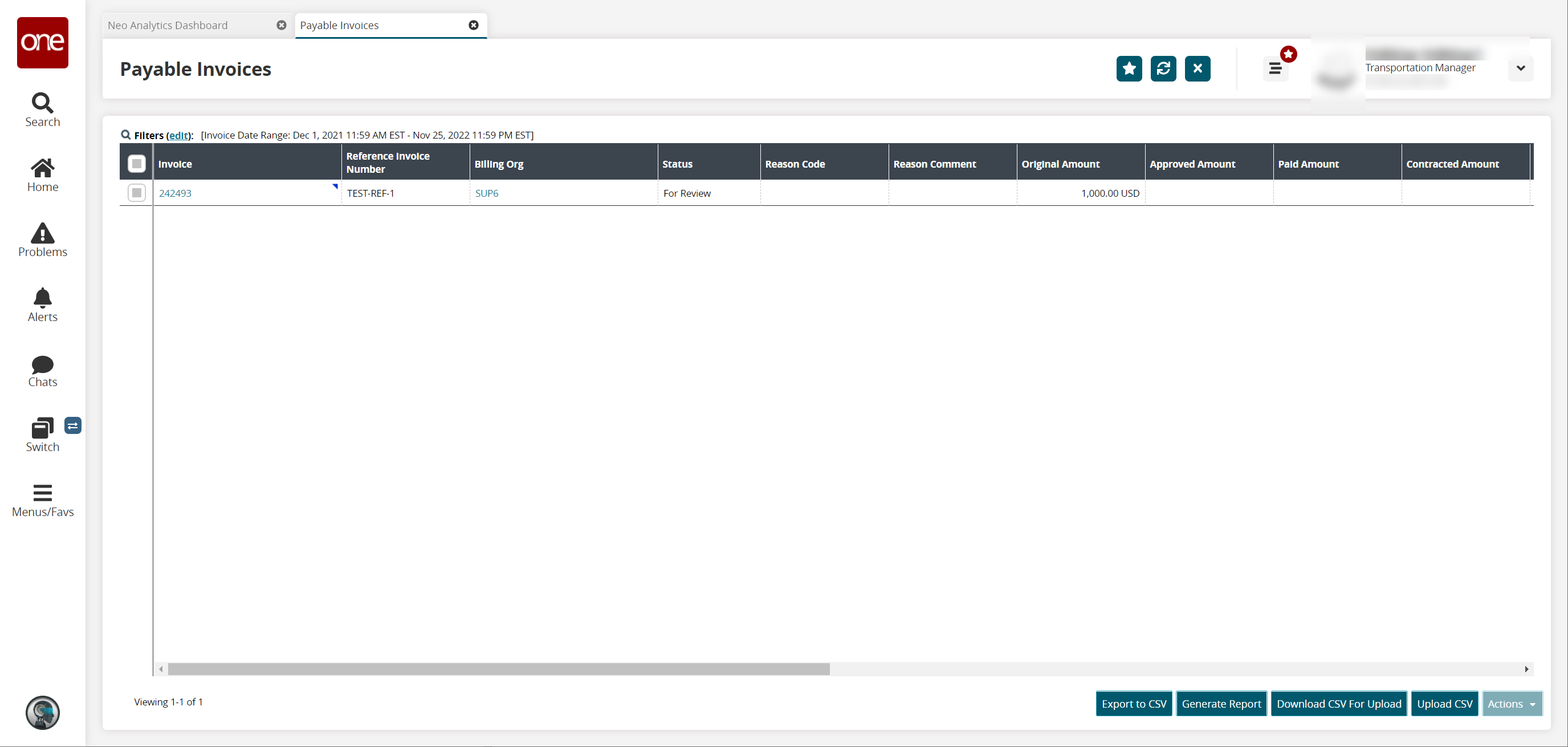
Task: Expand the user profile dropdown chevron
Action: coord(1521,68)
